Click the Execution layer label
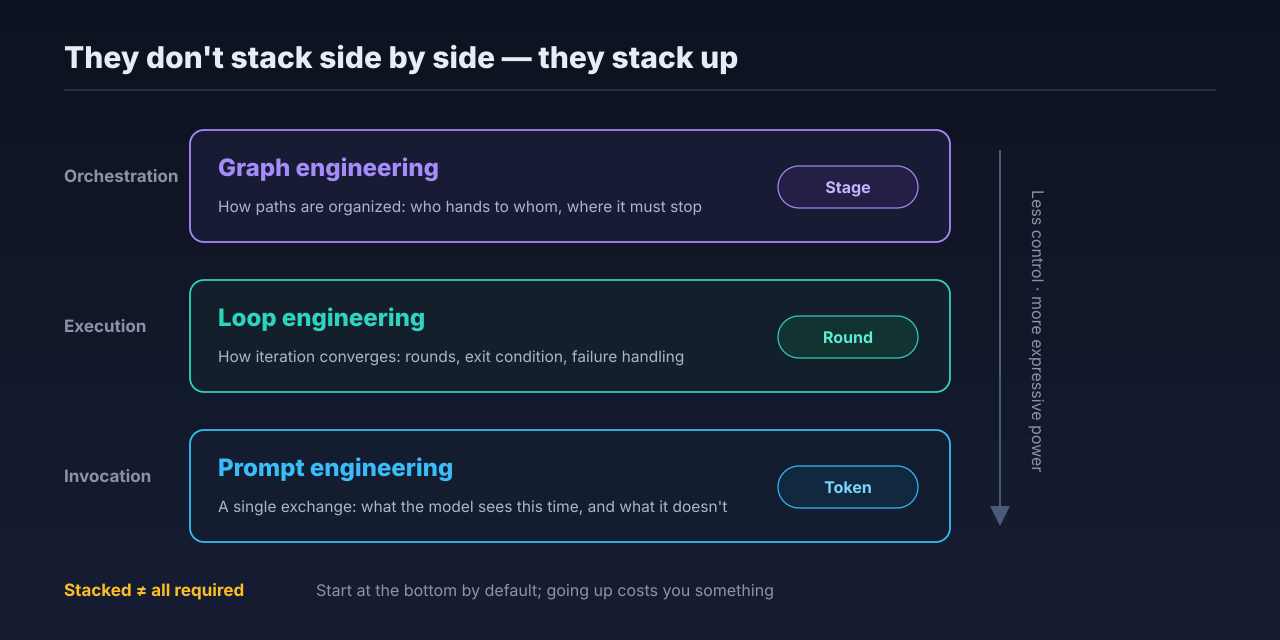Image resolution: width=1280 pixels, height=640 pixels. coord(105,326)
